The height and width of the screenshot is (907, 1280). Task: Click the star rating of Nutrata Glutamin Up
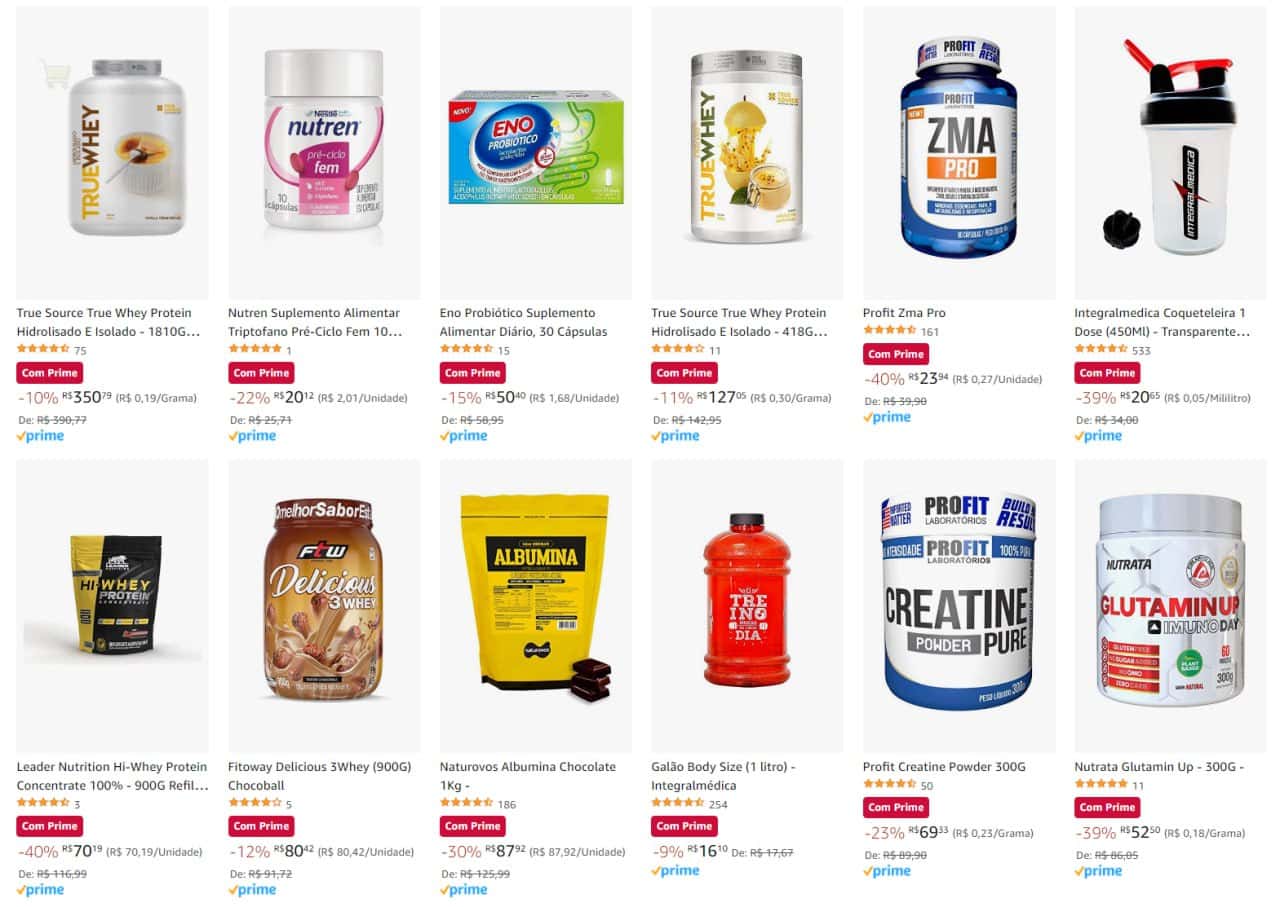[x=1101, y=784]
